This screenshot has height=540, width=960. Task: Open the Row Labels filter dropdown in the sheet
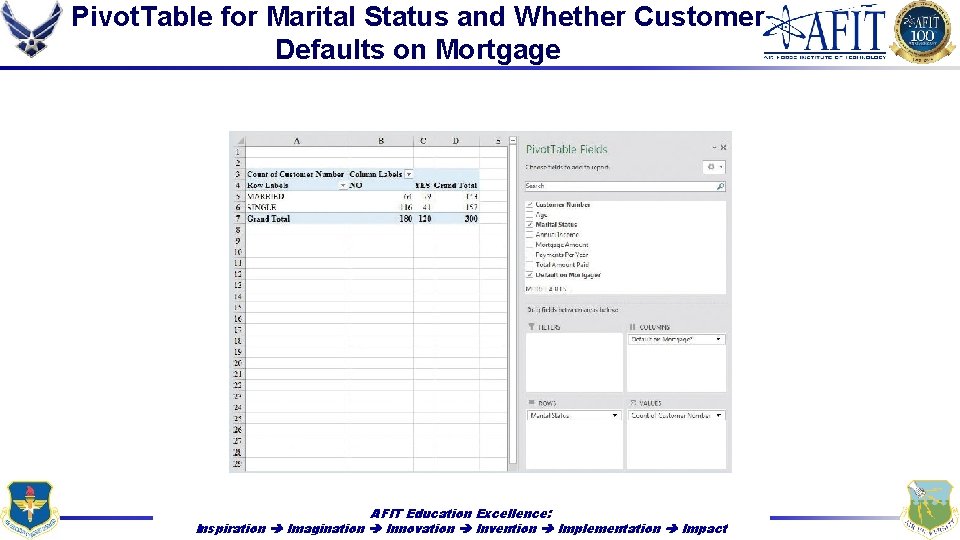tap(343, 186)
